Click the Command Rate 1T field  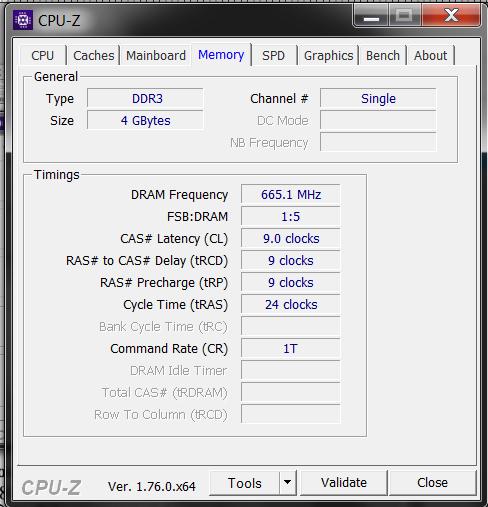click(291, 348)
